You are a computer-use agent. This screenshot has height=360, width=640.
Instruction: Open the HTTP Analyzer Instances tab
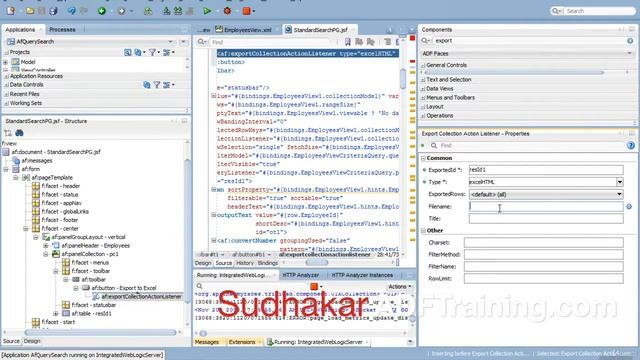pyautogui.click(x=362, y=275)
